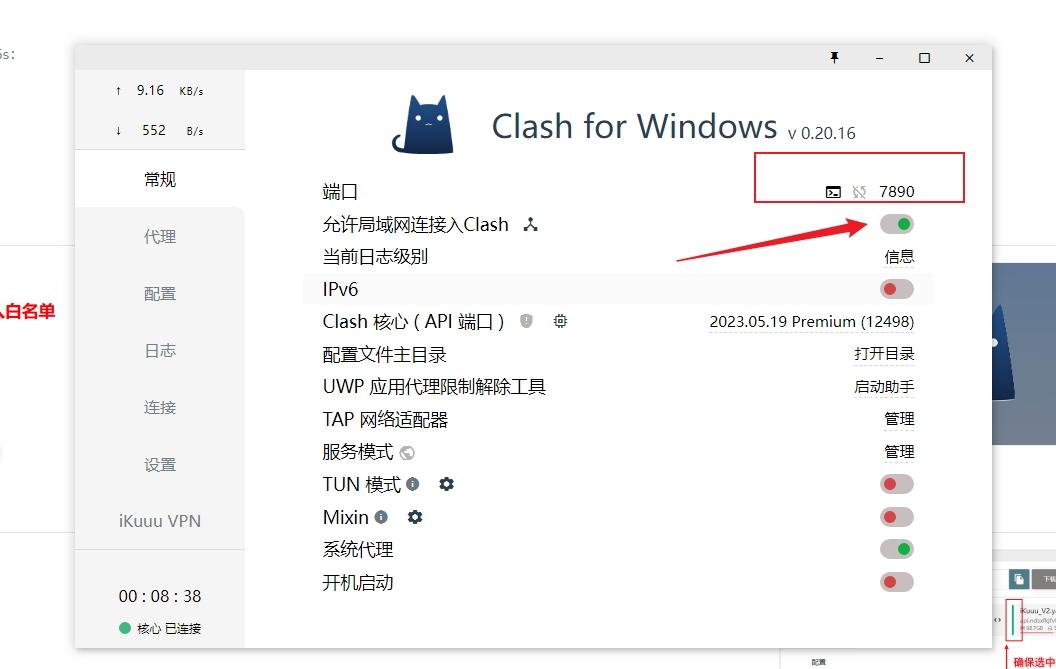
Task: Click the UWP 应用代理限制解除工具 label
Action: point(434,387)
